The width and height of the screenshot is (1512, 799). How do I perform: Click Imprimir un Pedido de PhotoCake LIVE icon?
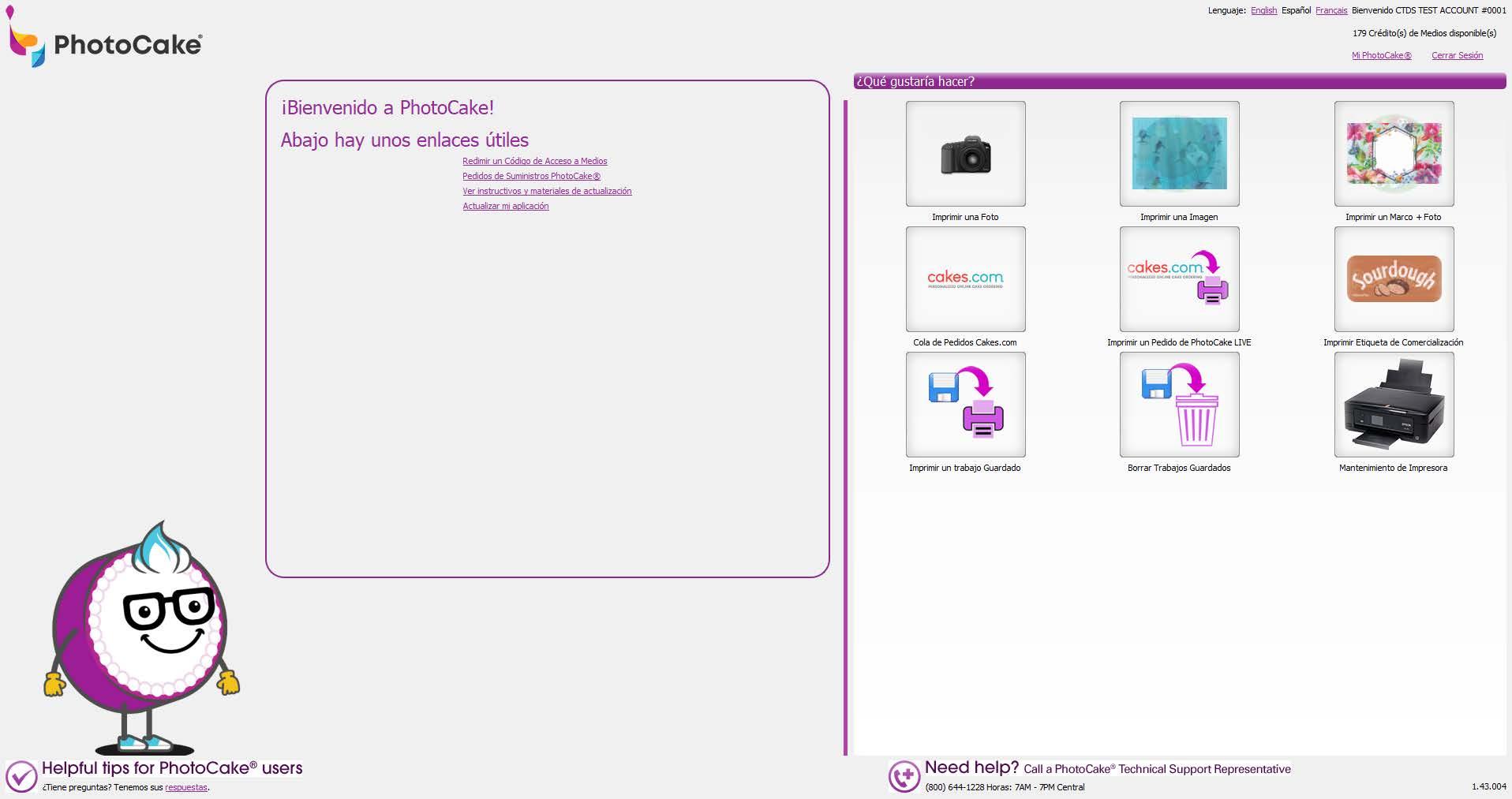pos(1179,279)
